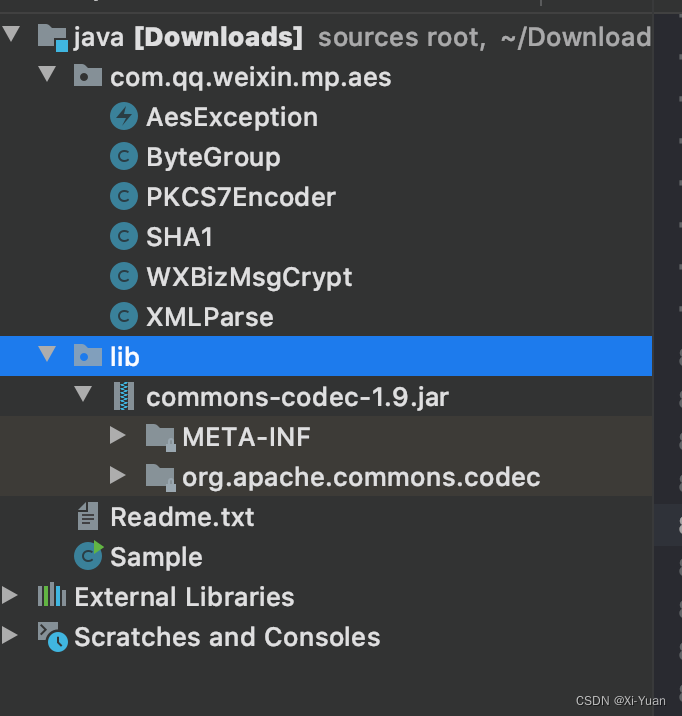Collapse the lib folder arrow

coord(47,354)
